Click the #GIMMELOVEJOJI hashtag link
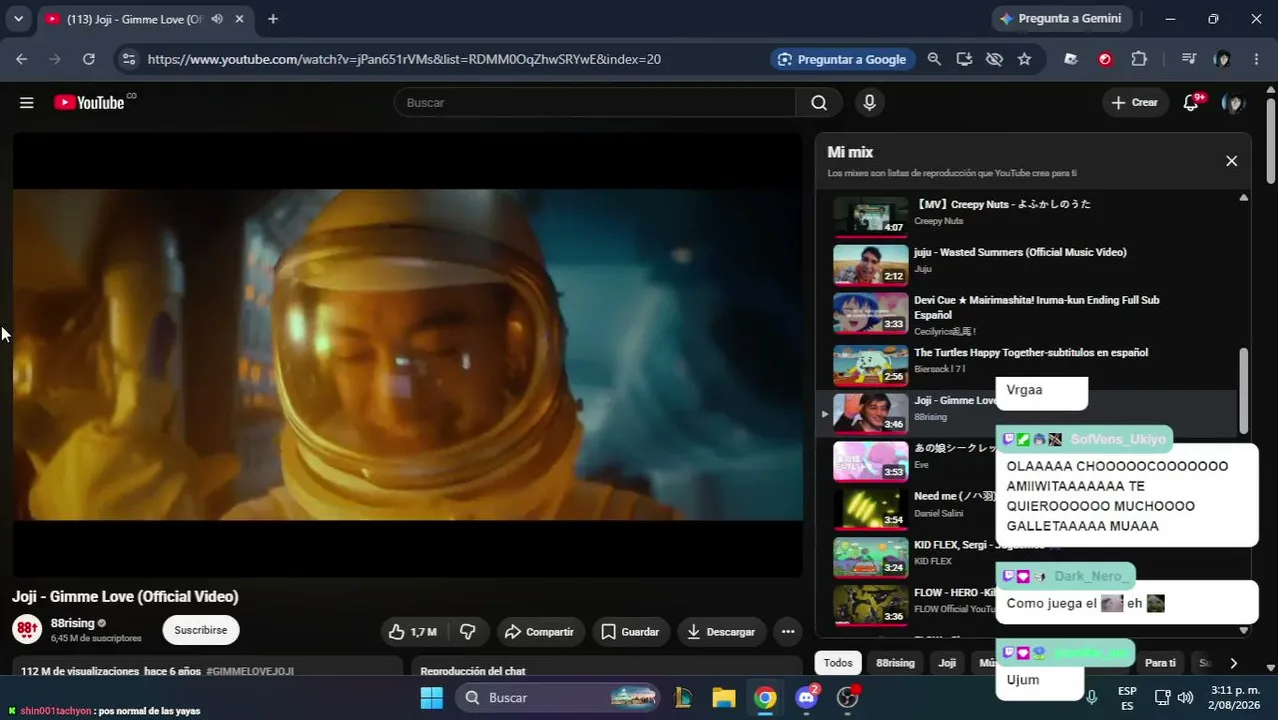 click(250, 671)
